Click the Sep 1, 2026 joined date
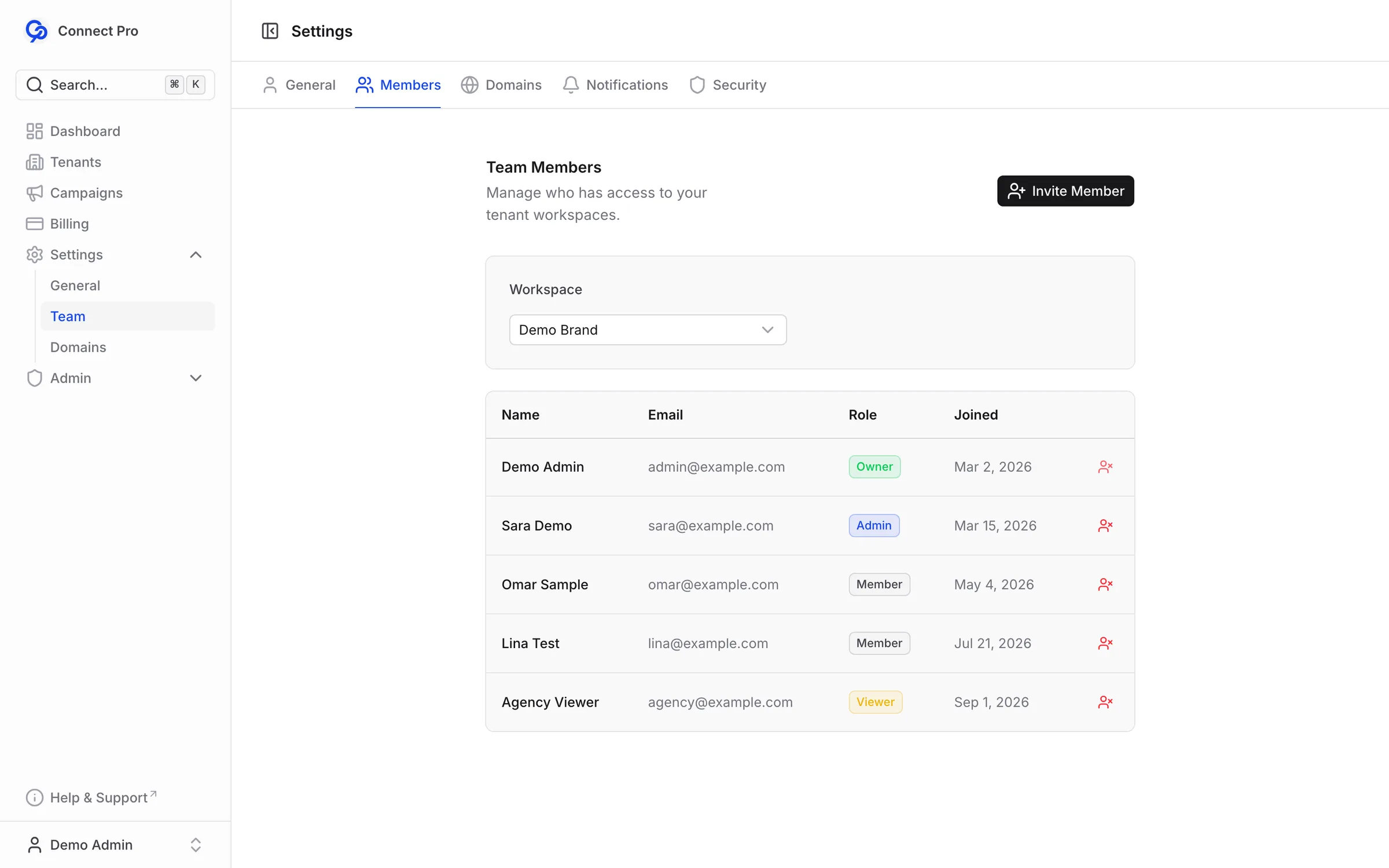This screenshot has width=1389, height=868. coord(991,702)
